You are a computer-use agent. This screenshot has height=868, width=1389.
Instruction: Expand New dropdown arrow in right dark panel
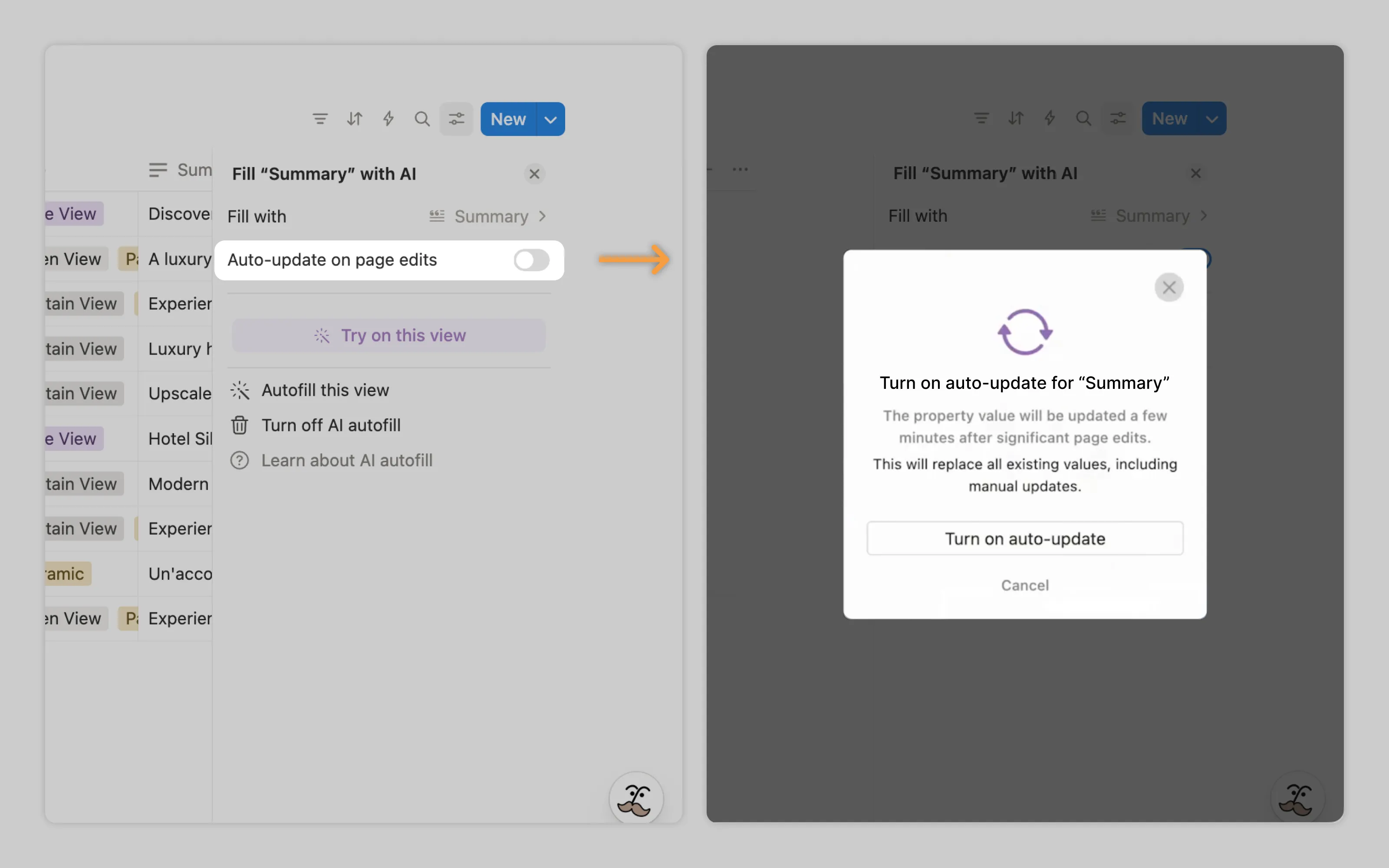tap(1211, 119)
